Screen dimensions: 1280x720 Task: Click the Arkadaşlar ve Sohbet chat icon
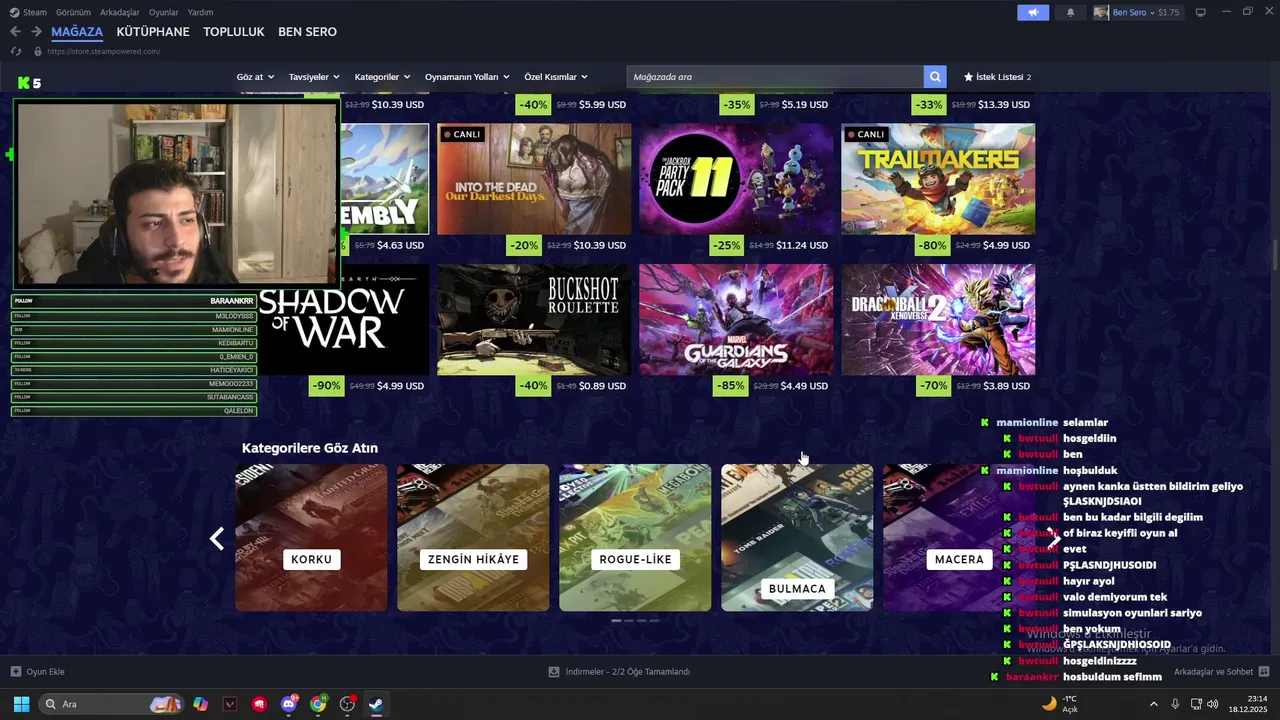(1264, 672)
